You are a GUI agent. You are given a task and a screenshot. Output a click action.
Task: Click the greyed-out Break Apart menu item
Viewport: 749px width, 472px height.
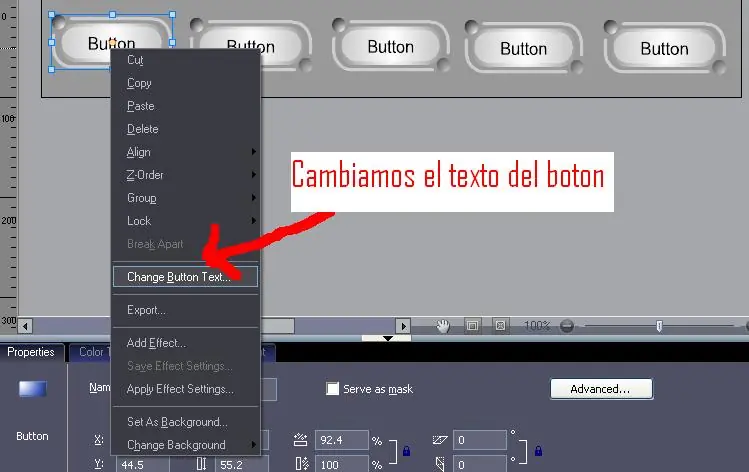(x=187, y=244)
